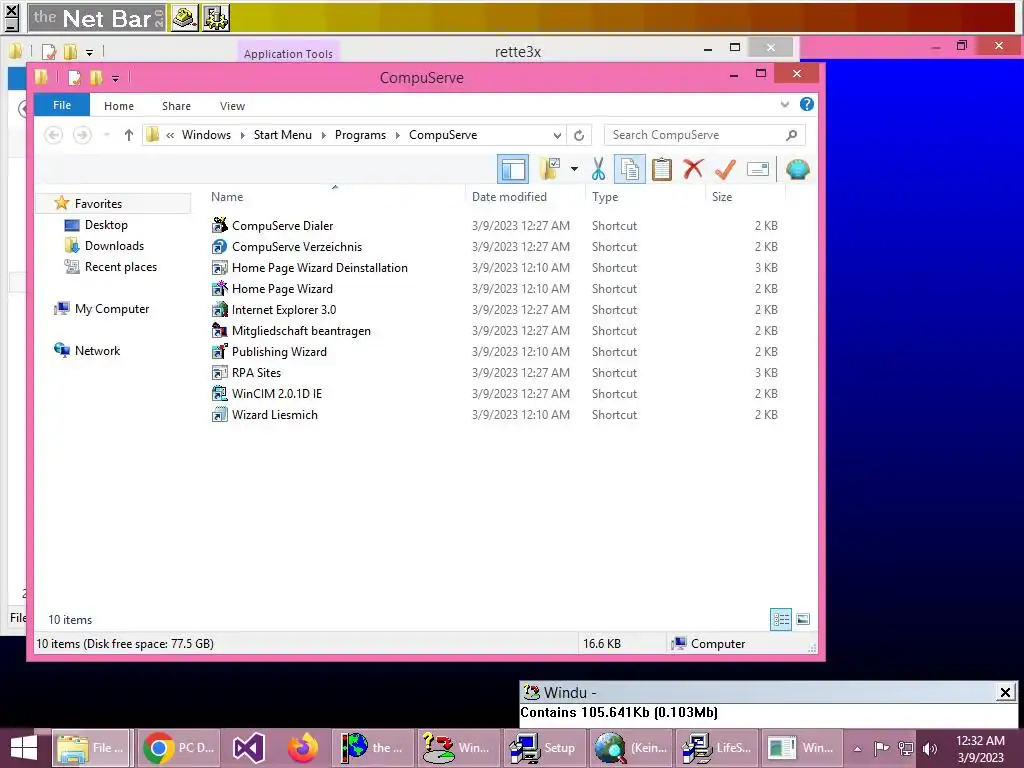Expand the ribbon with the chevron
1024x768 pixels.
(784, 104)
